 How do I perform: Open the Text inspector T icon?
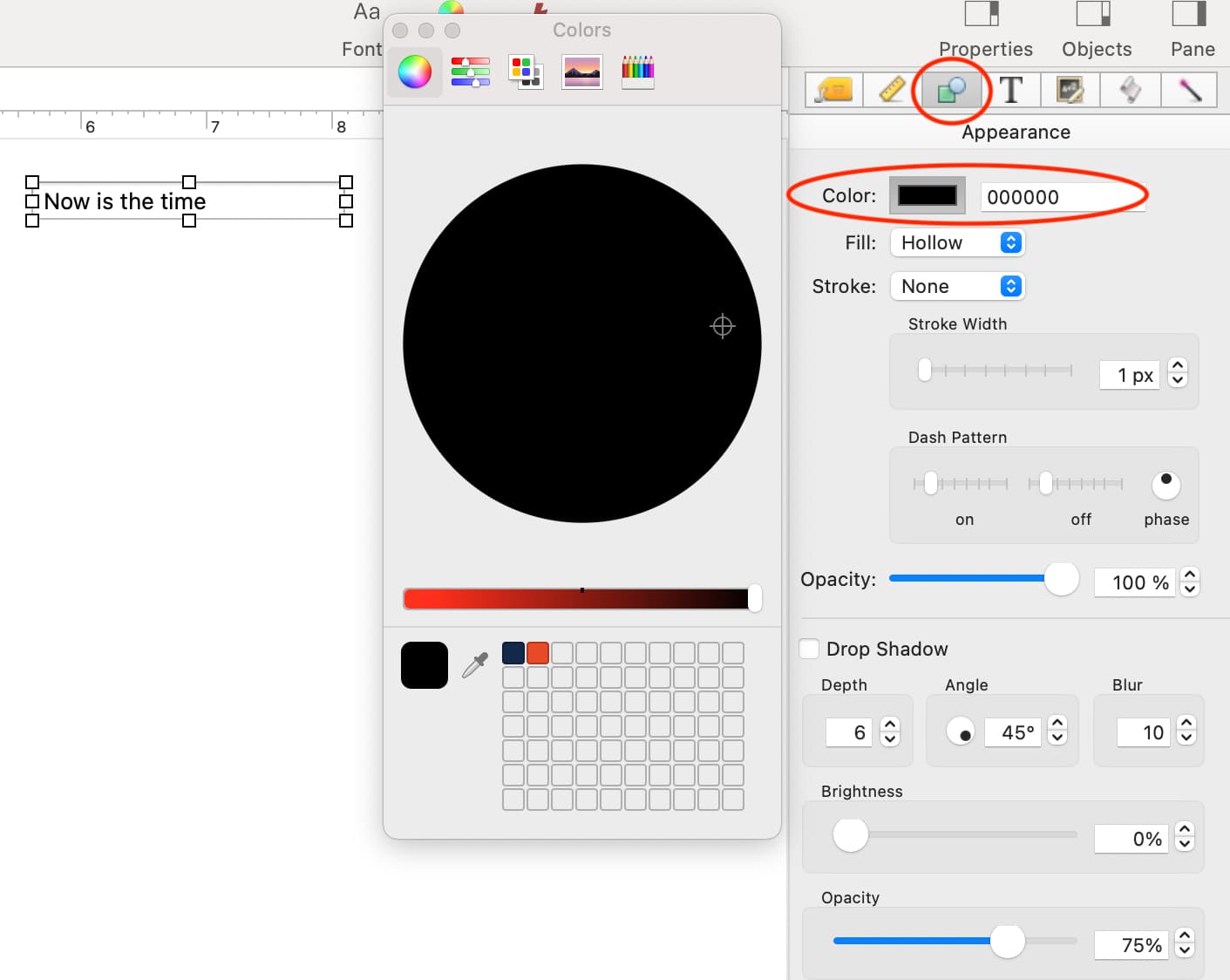click(1010, 90)
